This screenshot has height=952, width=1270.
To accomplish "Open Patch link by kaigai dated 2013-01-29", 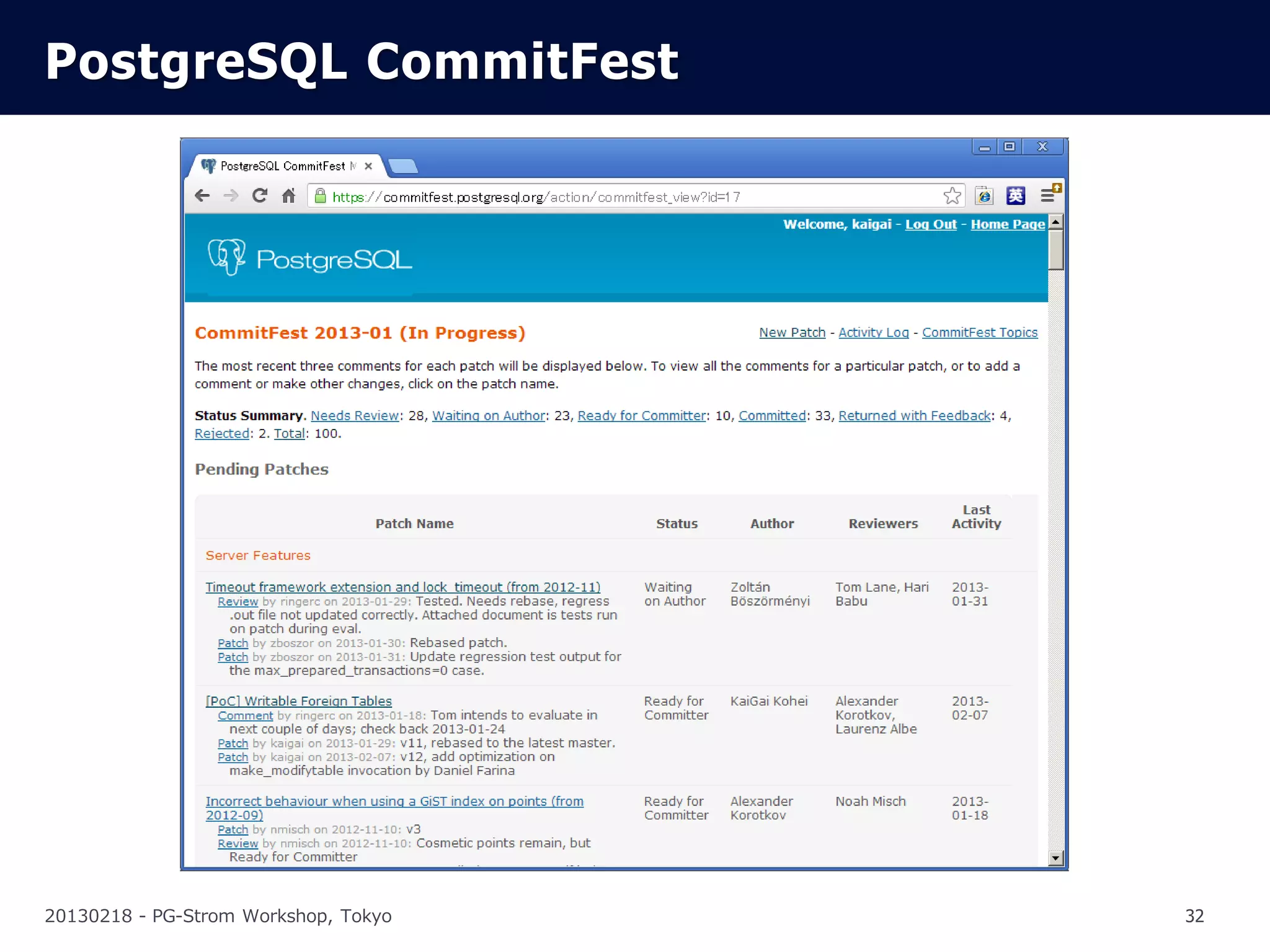I will (x=233, y=743).
